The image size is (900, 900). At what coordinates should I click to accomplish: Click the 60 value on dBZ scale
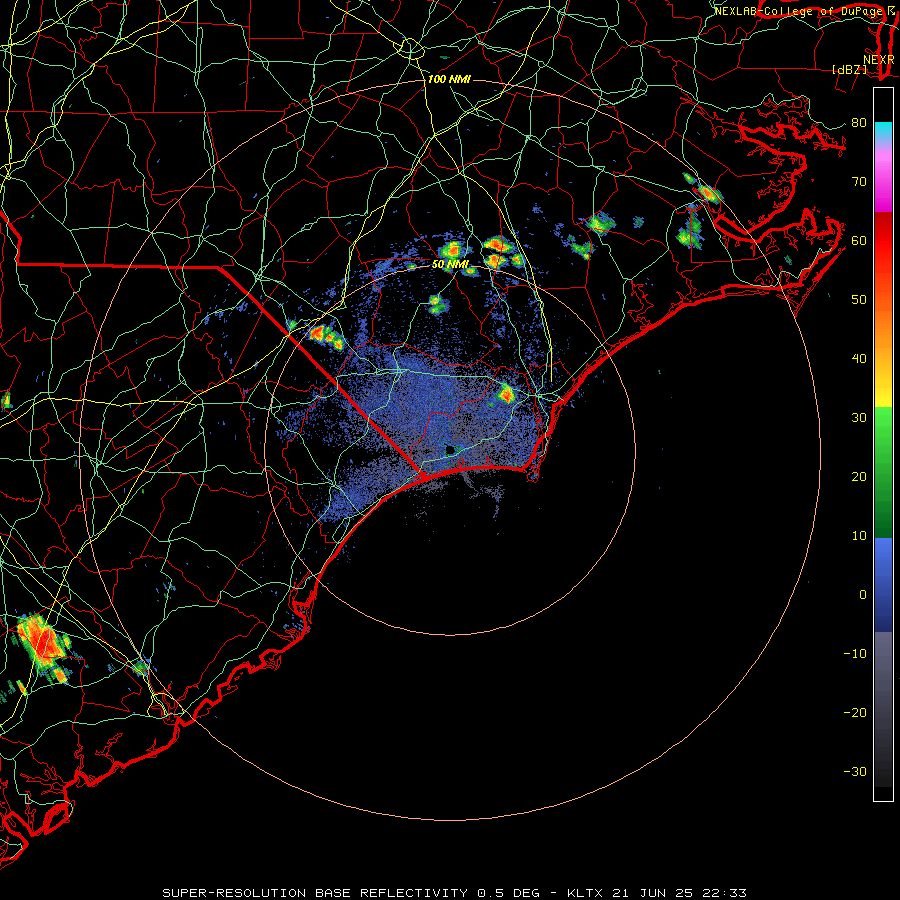coord(859,240)
